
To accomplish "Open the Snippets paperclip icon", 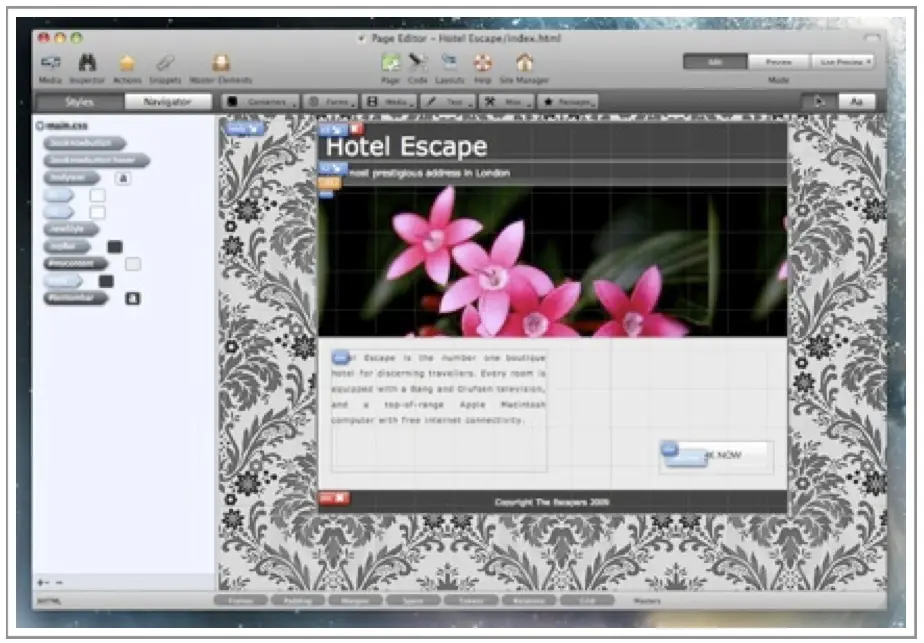I will tap(165, 62).
